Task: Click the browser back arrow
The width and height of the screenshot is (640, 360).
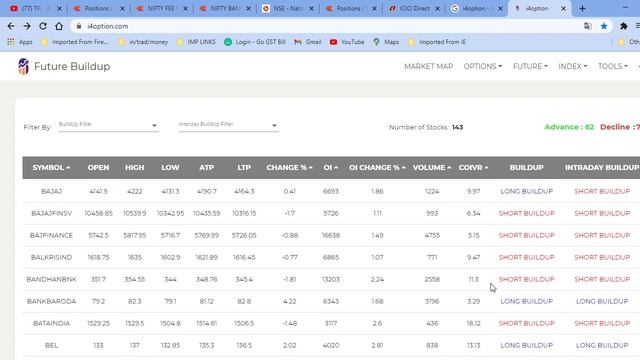Action: click(11, 26)
